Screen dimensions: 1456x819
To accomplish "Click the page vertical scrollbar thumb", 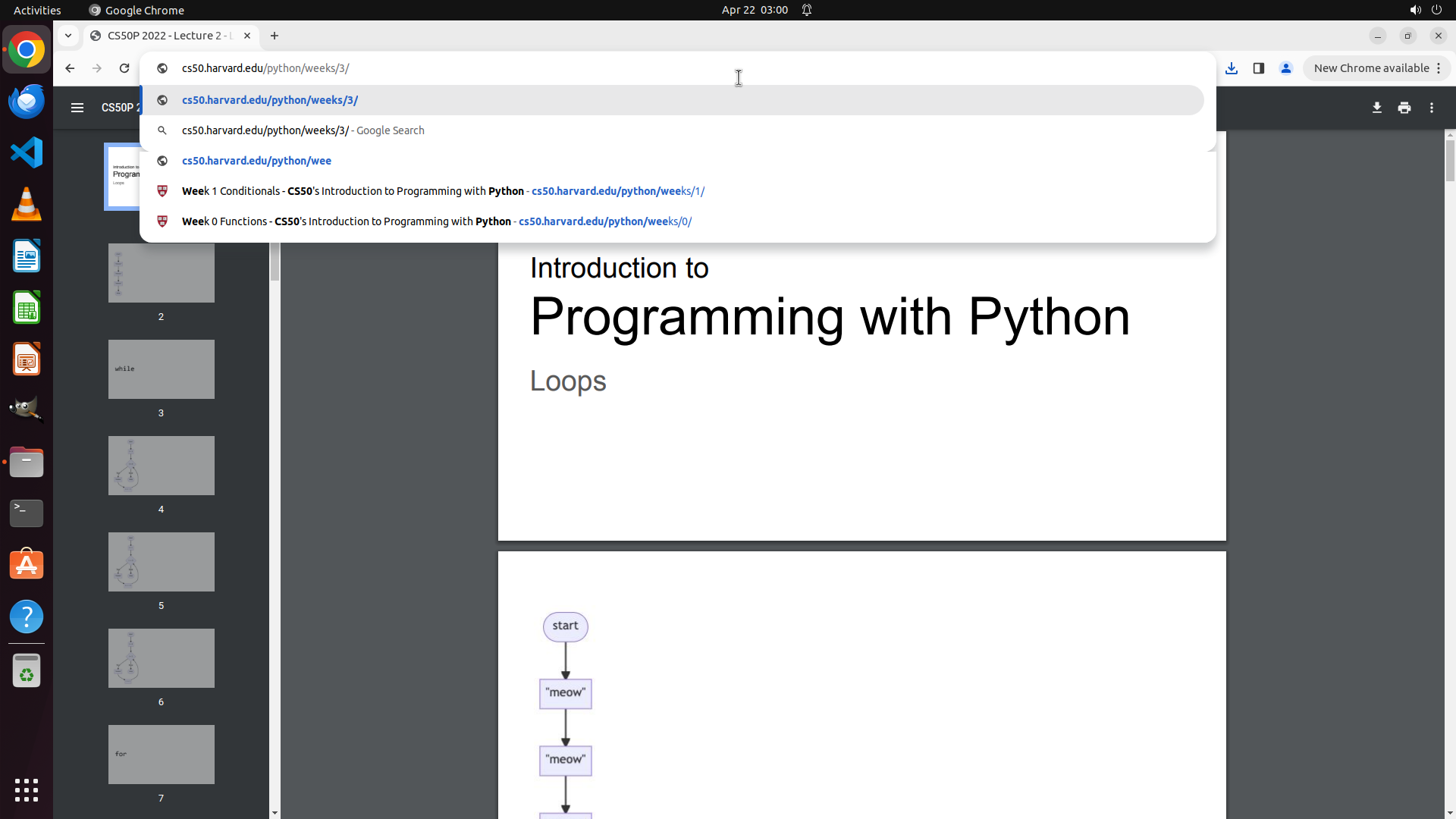I will pos(1450,159).
